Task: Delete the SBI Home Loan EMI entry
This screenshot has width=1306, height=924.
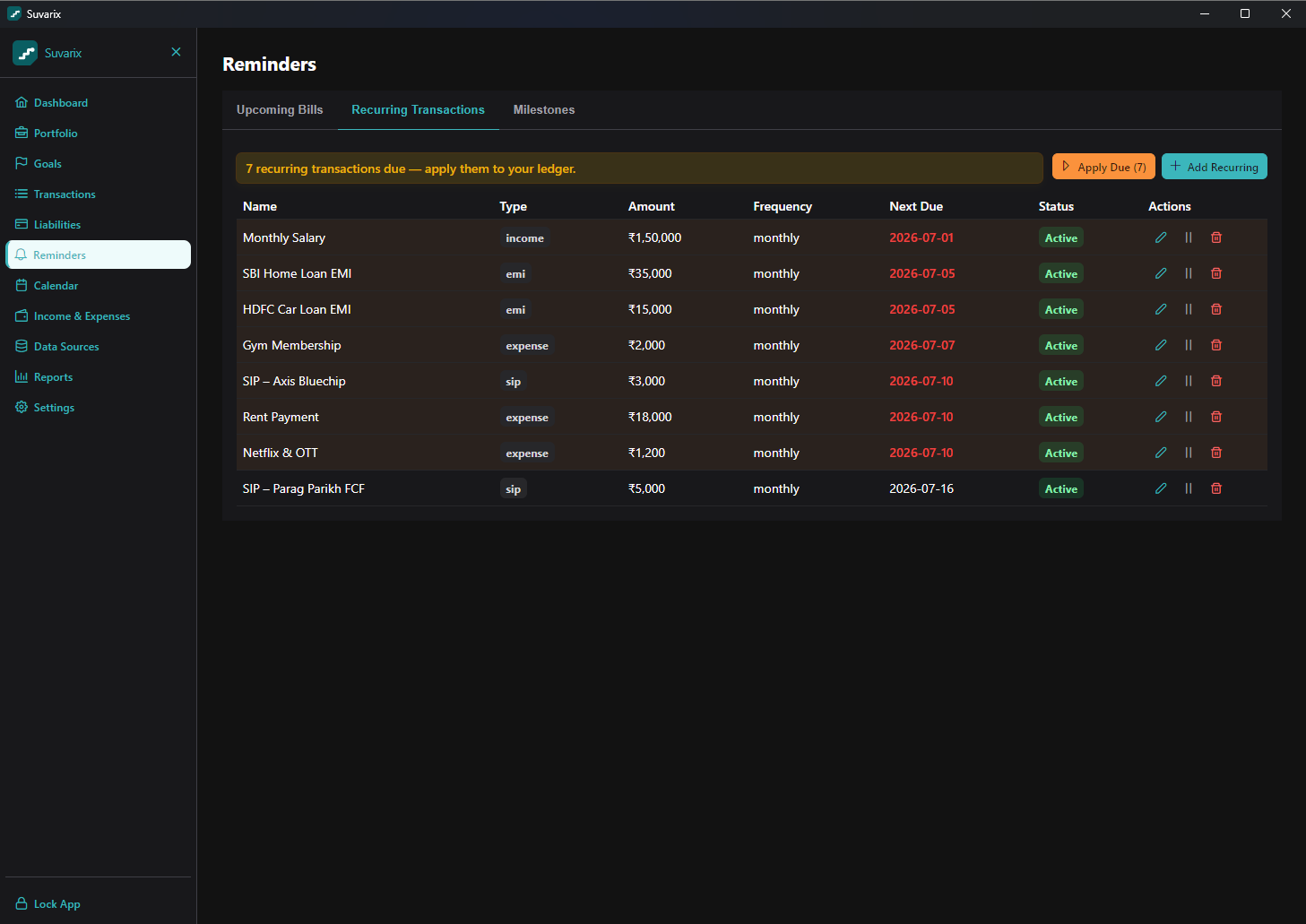Action: pos(1216,273)
